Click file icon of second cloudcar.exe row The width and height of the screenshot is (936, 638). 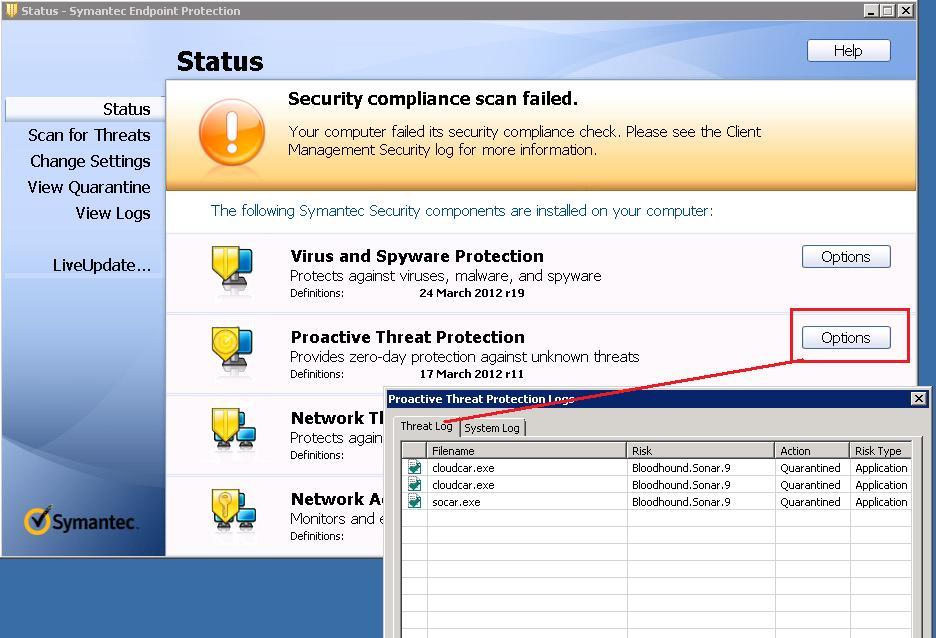coord(414,484)
